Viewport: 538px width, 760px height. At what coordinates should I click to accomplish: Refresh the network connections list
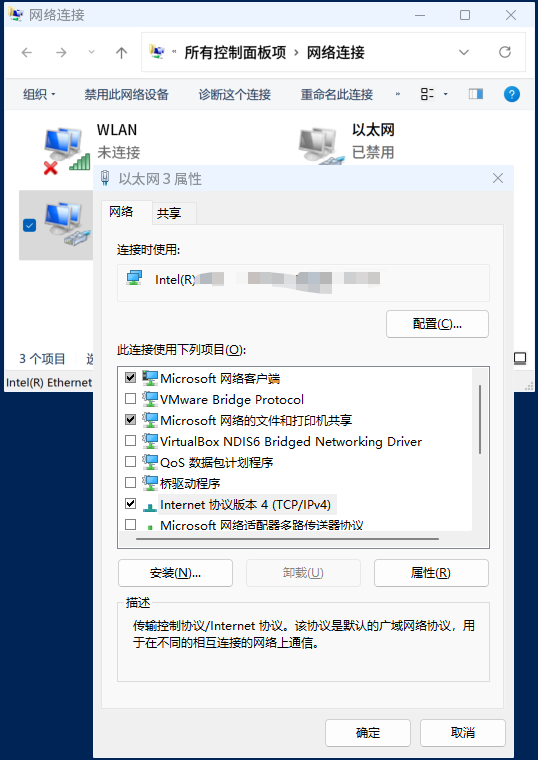[x=505, y=52]
